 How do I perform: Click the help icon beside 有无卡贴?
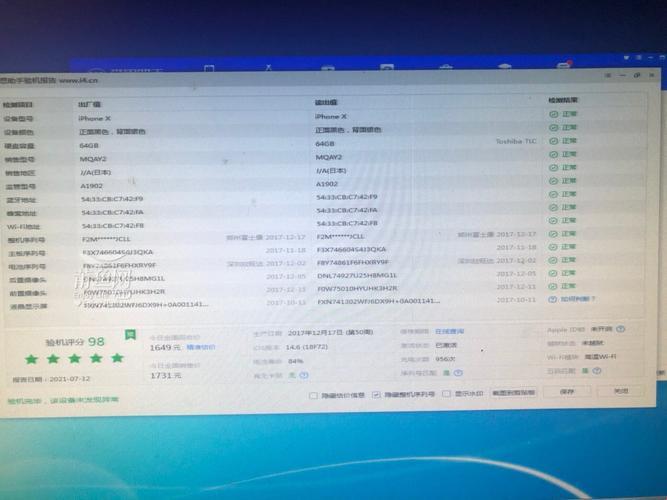(304, 375)
